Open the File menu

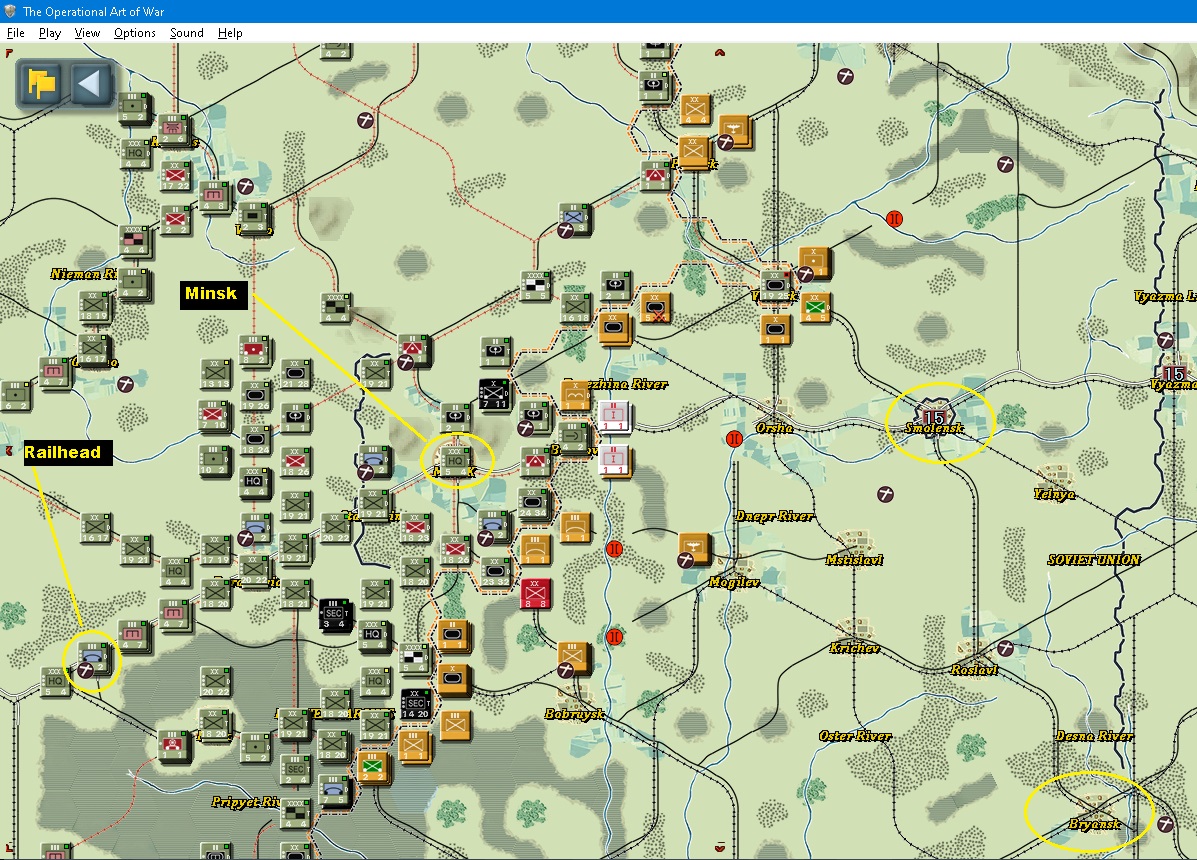(15, 33)
